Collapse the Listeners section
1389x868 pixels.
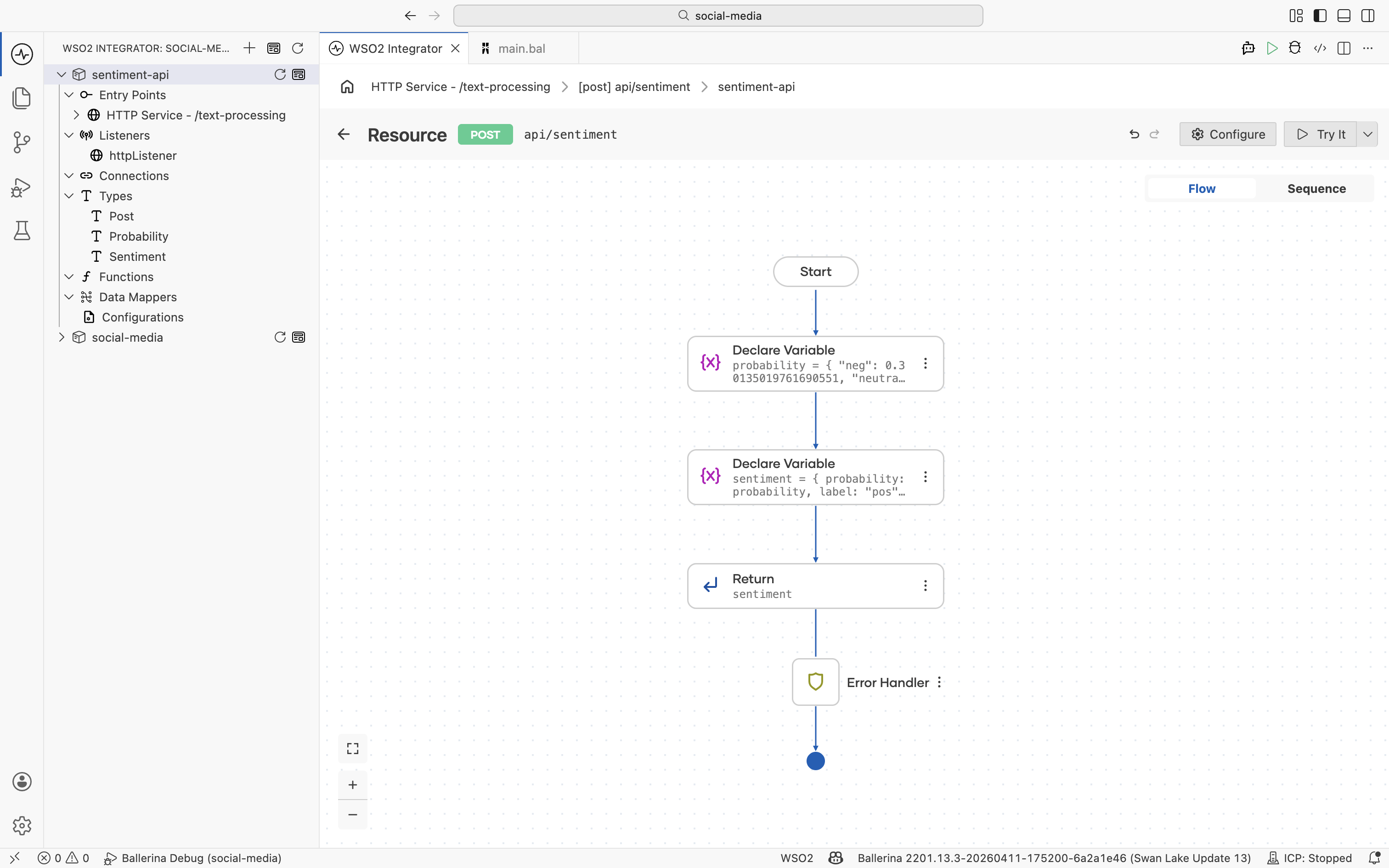(69, 135)
